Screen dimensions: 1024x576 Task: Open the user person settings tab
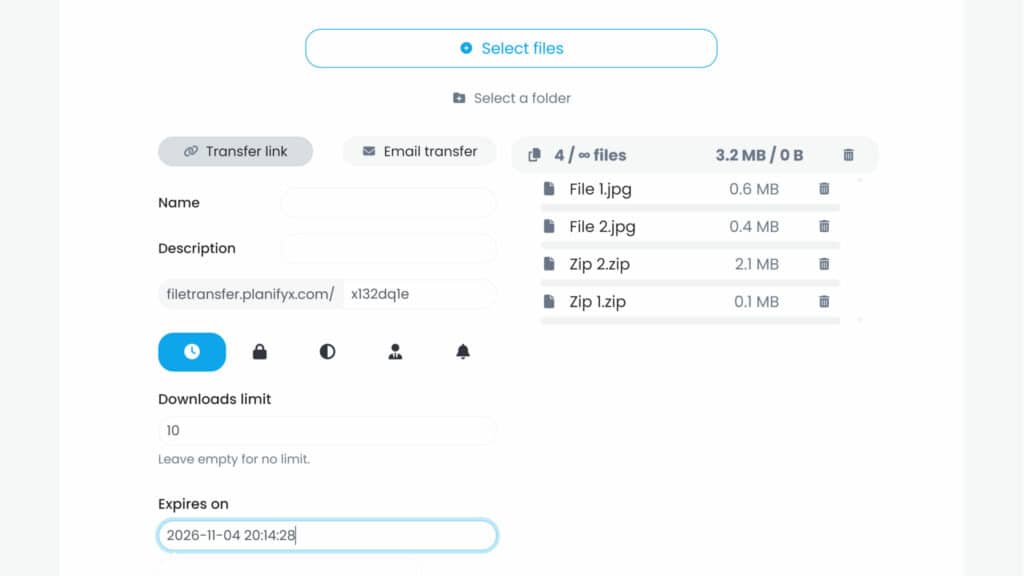point(395,352)
